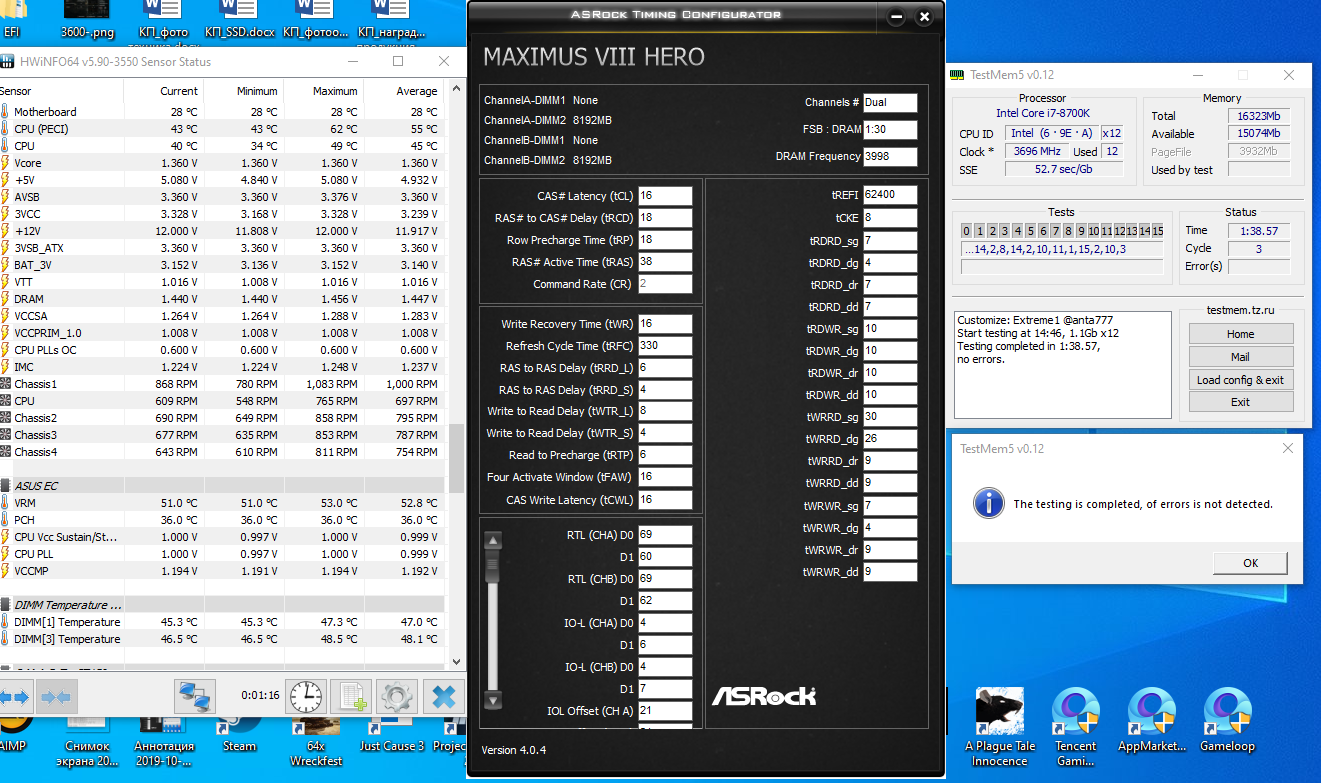Click the scroll up arrow in ASRock RTL panel
The height and width of the screenshot is (783, 1321).
(491, 542)
